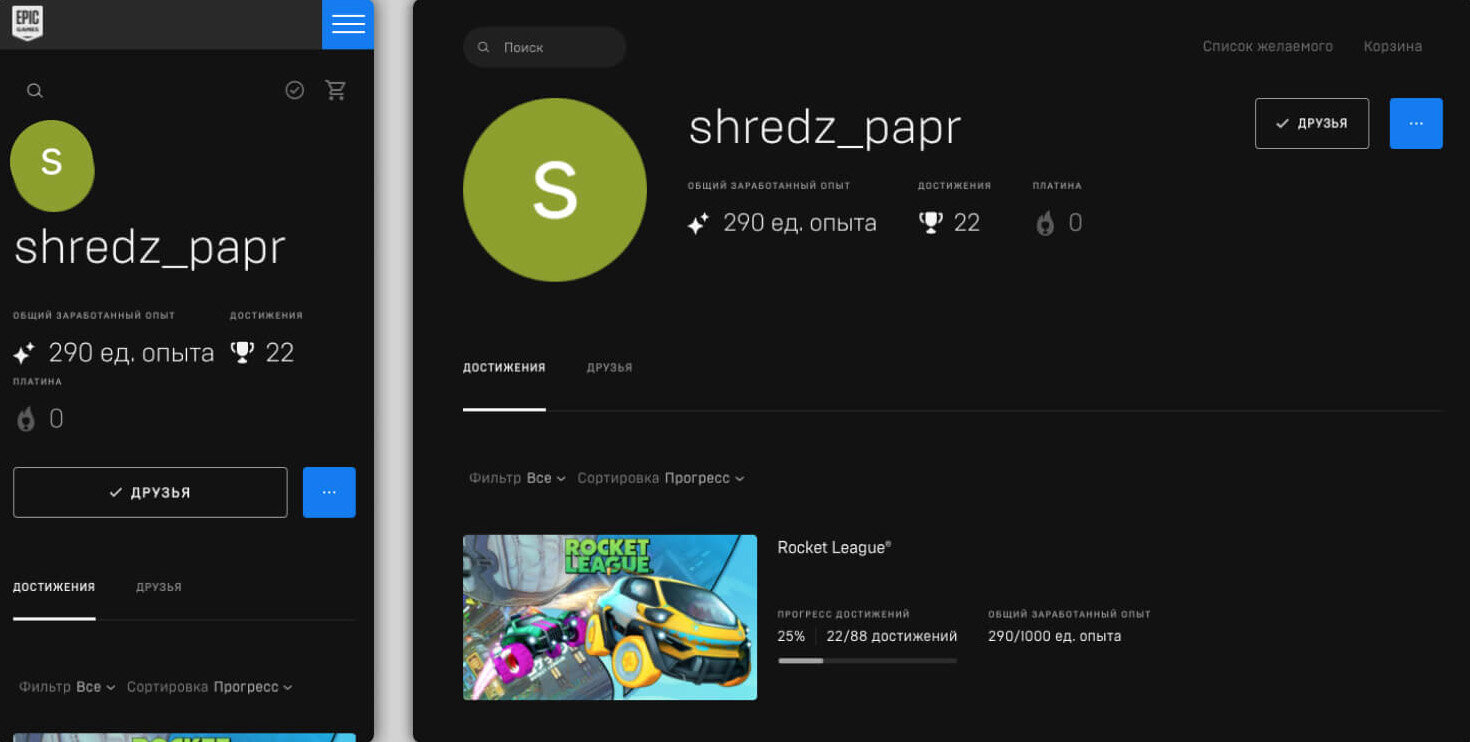The width and height of the screenshot is (1470, 742).
Task: Open the wishlist checkmark icon in mobile view
Action: tap(295, 90)
